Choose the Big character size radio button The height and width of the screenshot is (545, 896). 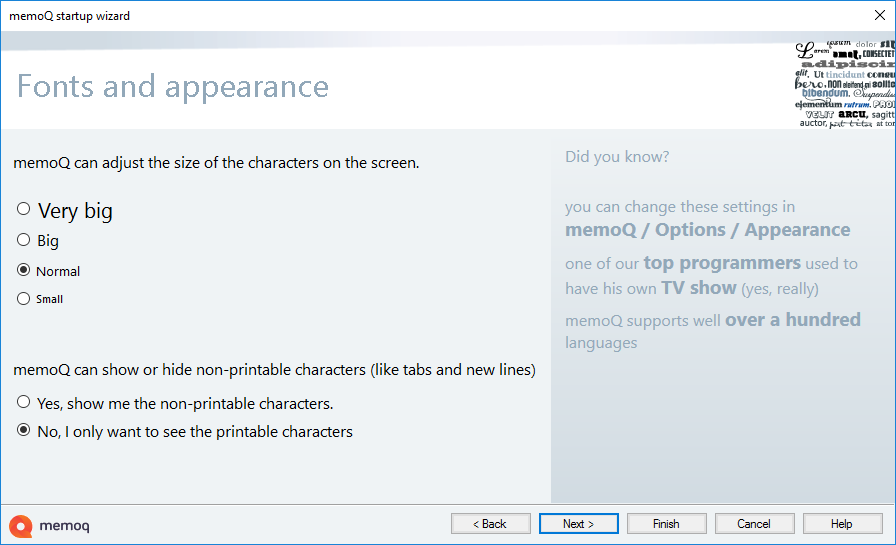(x=24, y=240)
